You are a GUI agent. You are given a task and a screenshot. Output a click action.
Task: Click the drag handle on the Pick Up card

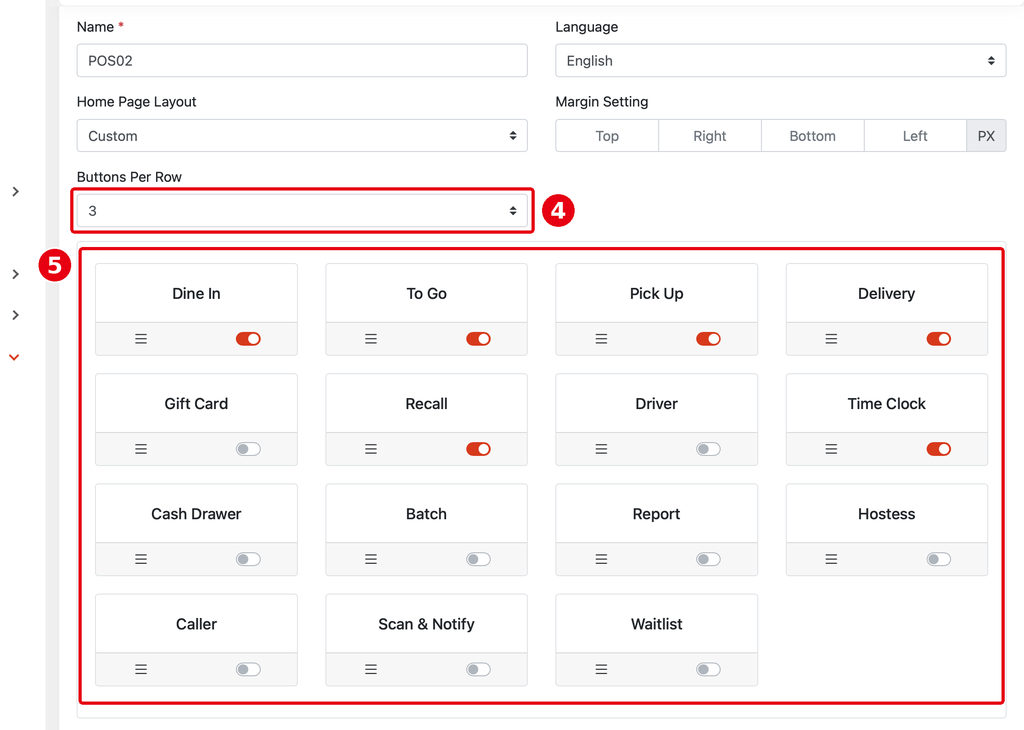pyautogui.click(x=601, y=339)
